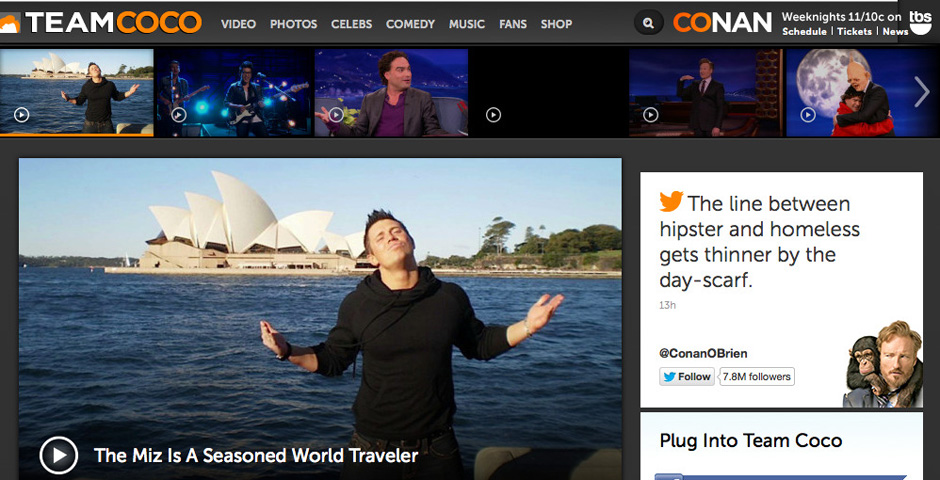Click the 7.8M followers count

pyautogui.click(x=757, y=377)
